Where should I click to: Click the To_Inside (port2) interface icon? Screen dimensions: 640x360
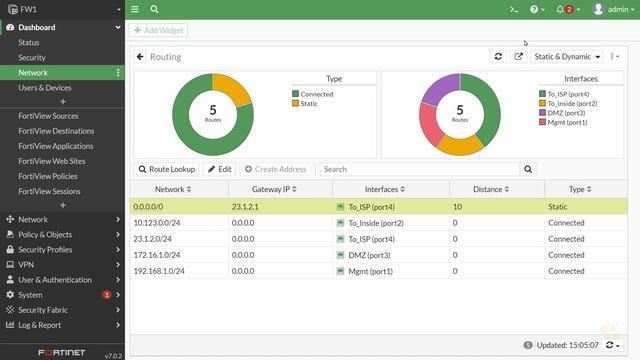[x=340, y=223]
